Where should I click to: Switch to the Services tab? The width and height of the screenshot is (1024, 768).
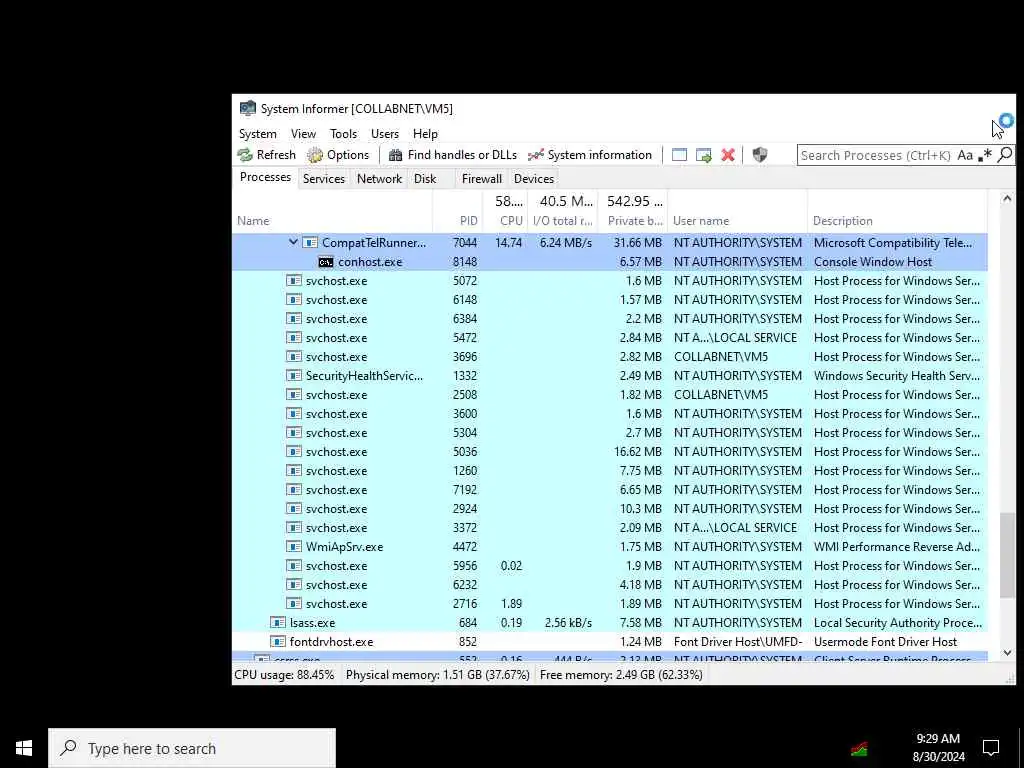coord(323,179)
